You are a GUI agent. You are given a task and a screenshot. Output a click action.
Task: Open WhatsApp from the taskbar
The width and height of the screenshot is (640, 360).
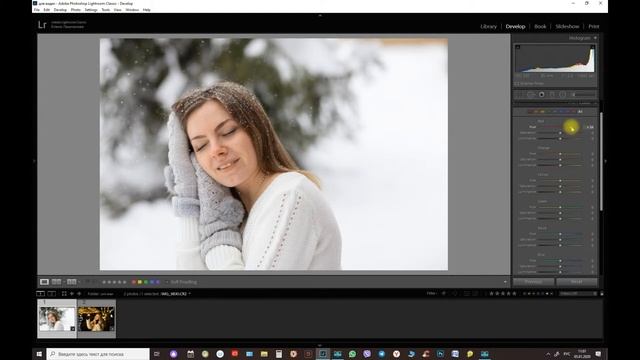(352, 354)
